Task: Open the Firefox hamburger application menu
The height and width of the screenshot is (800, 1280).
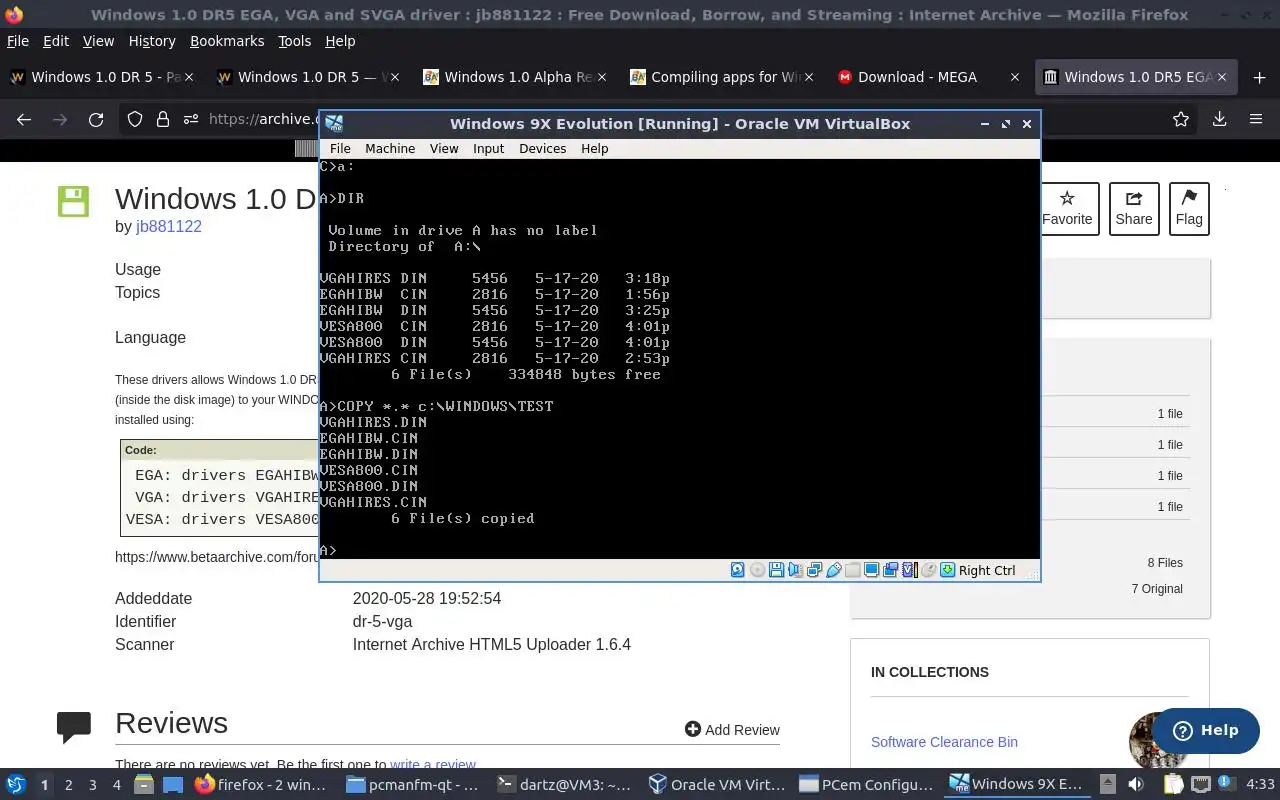Action: click(1256, 119)
